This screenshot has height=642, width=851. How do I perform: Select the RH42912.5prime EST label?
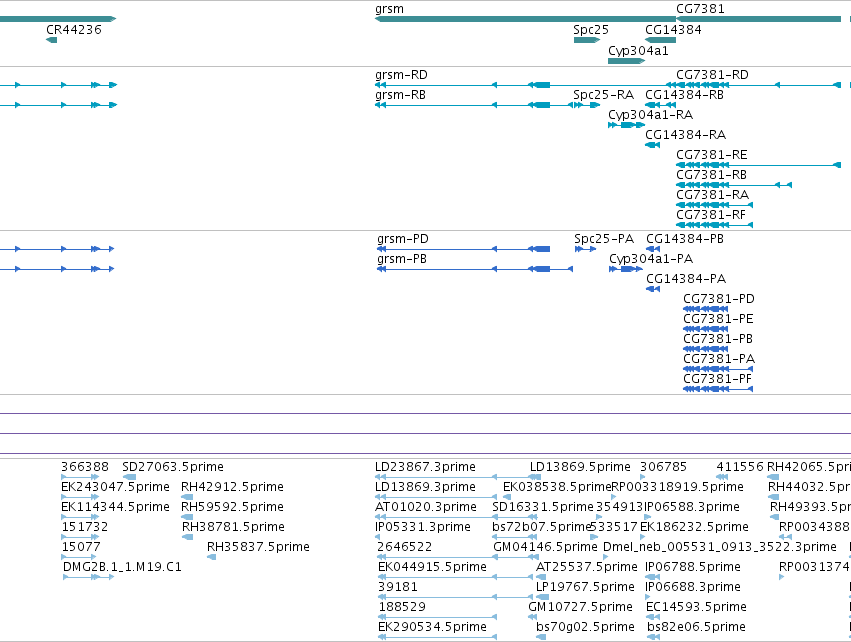(232, 487)
